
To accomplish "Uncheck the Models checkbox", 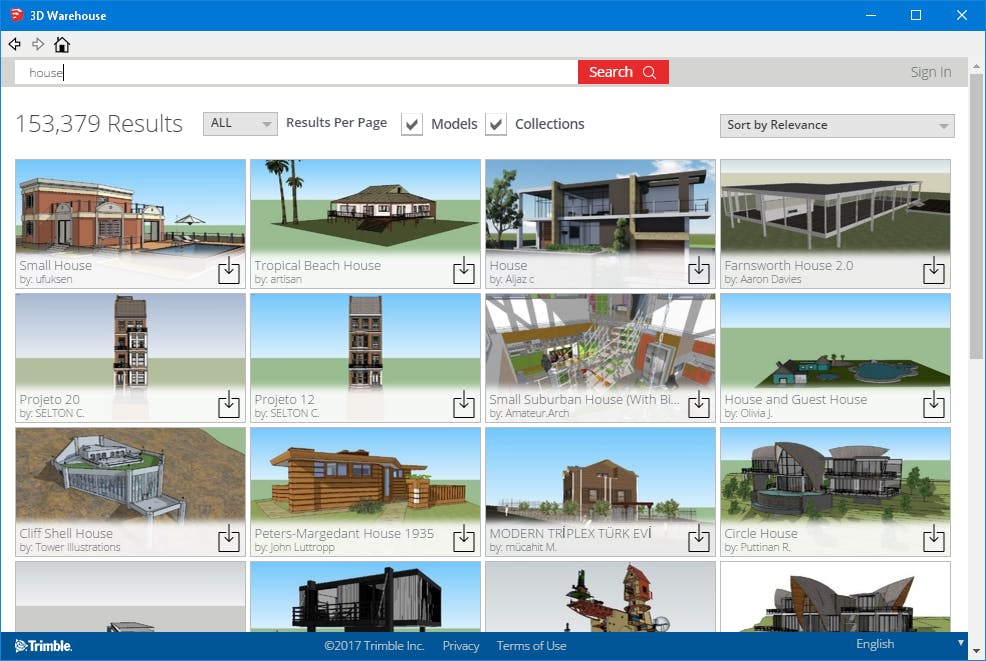I will [x=412, y=124].
